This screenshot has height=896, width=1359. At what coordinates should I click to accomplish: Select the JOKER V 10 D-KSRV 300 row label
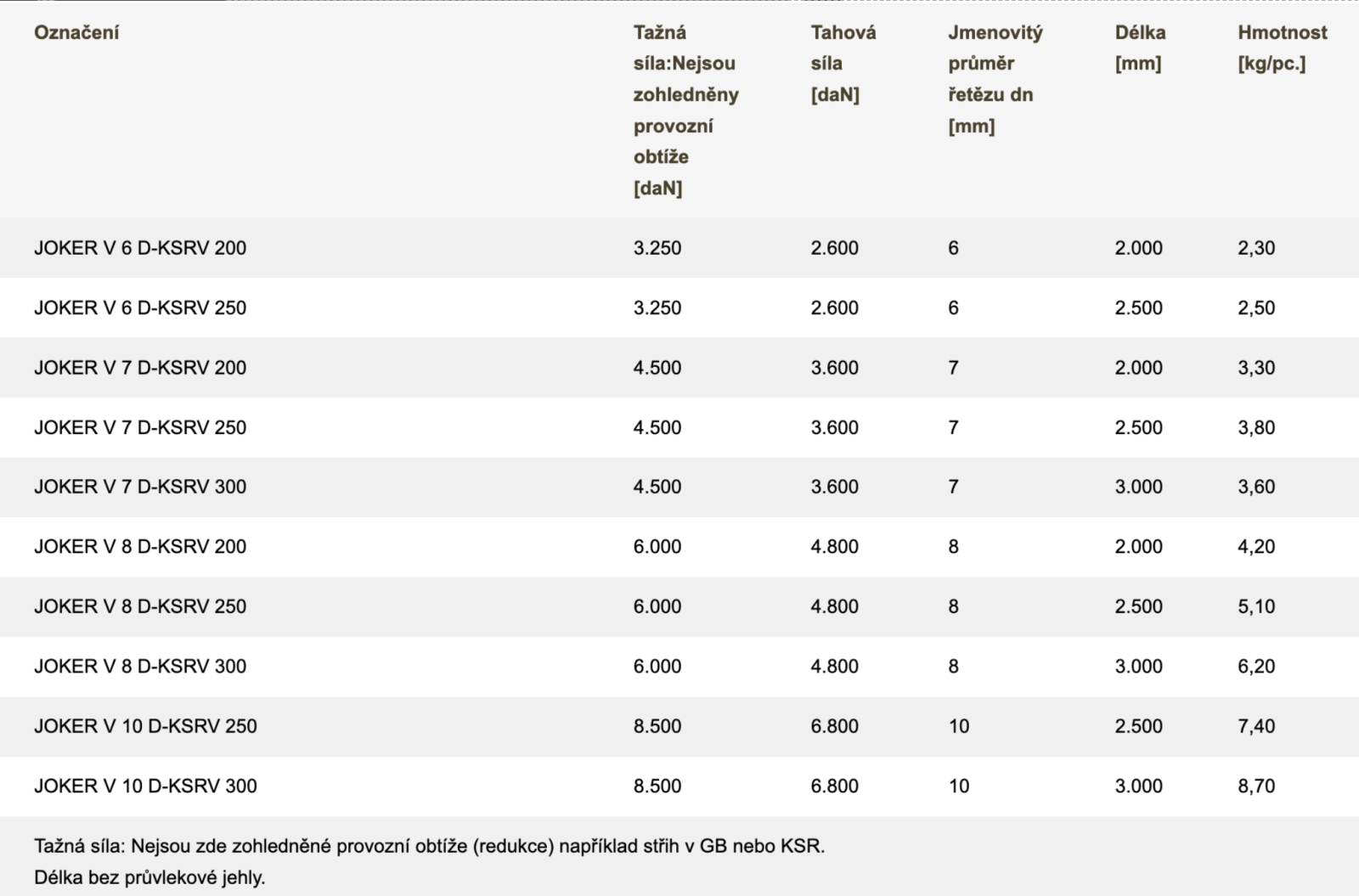(145, 786)
